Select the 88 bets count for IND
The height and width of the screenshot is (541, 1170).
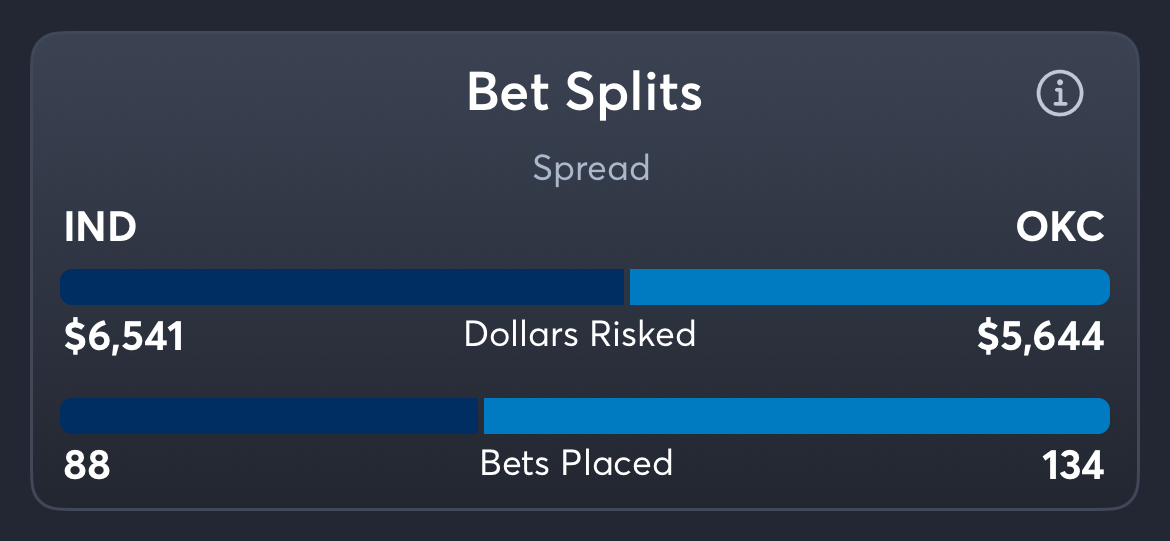pos(87,465)
